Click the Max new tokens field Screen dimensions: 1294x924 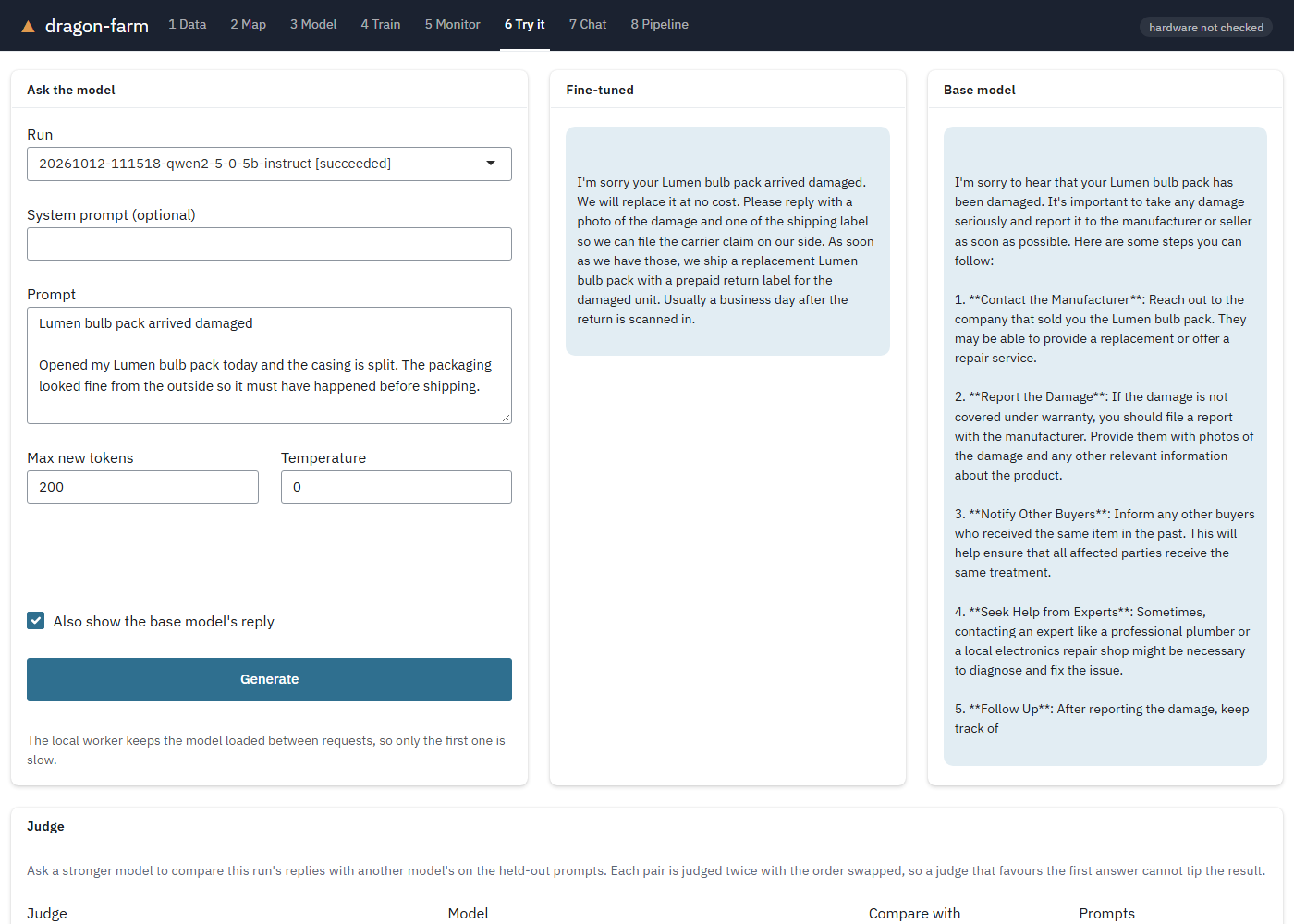tap(142, 487)
